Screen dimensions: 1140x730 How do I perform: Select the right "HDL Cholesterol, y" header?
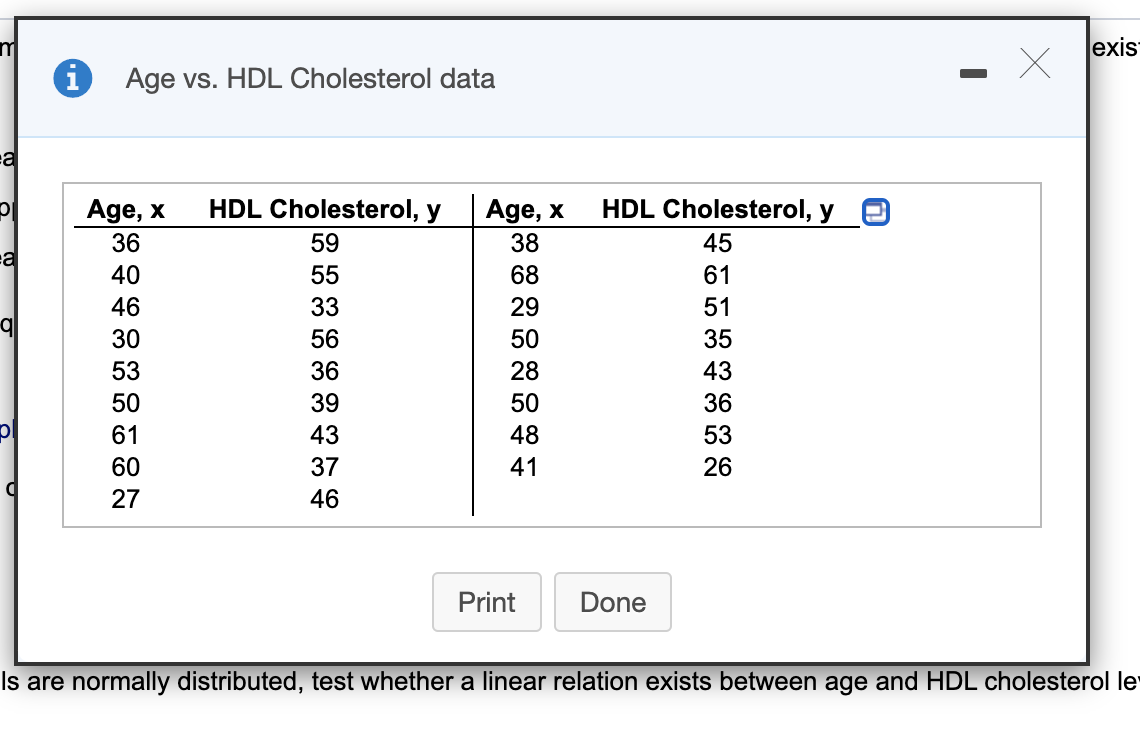coord(717,210)
